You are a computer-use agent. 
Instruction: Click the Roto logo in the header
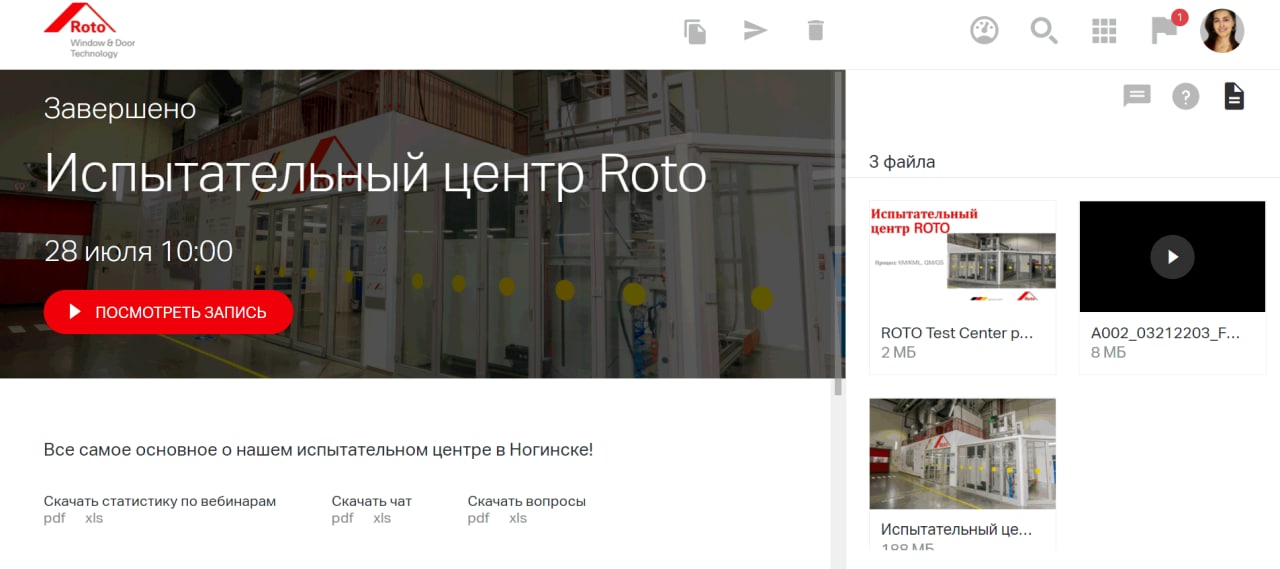[x=90, y=32]
